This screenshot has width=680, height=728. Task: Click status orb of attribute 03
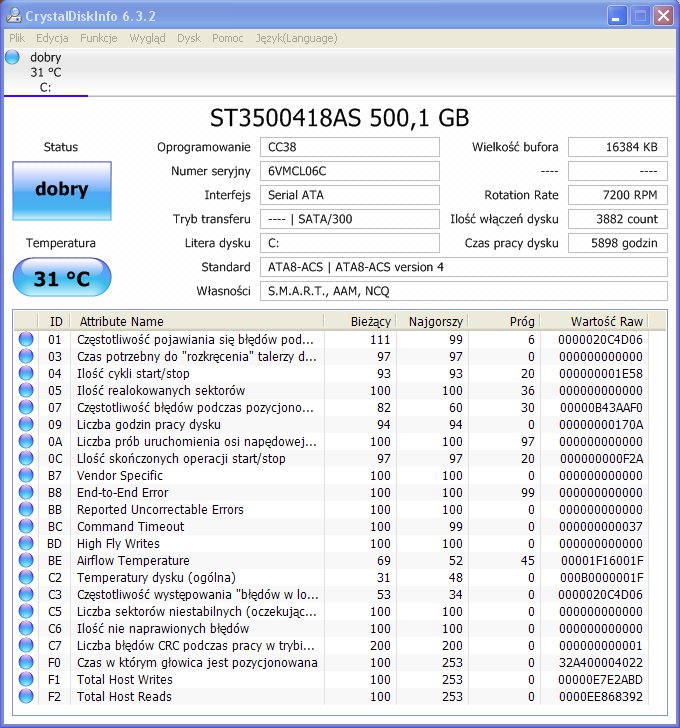tap(26, 356)
